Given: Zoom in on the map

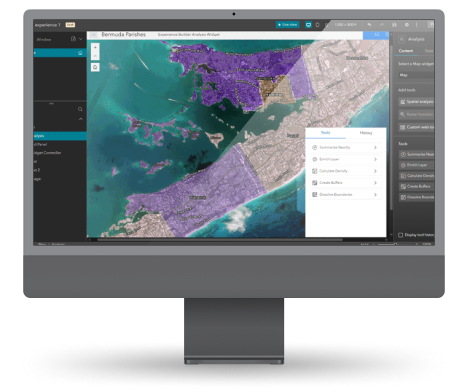Looking at the screenshot, I should point(95,48).
